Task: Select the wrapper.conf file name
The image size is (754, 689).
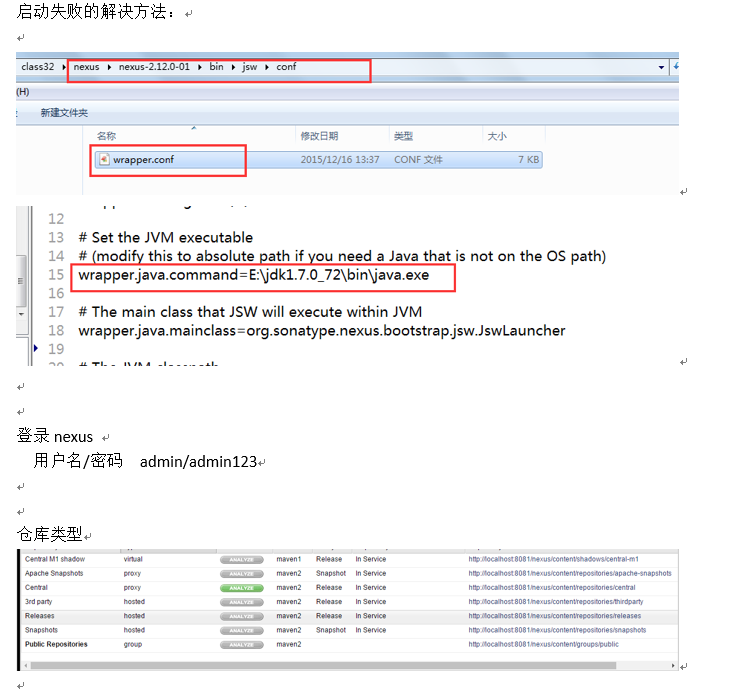Action: [143, 160]
